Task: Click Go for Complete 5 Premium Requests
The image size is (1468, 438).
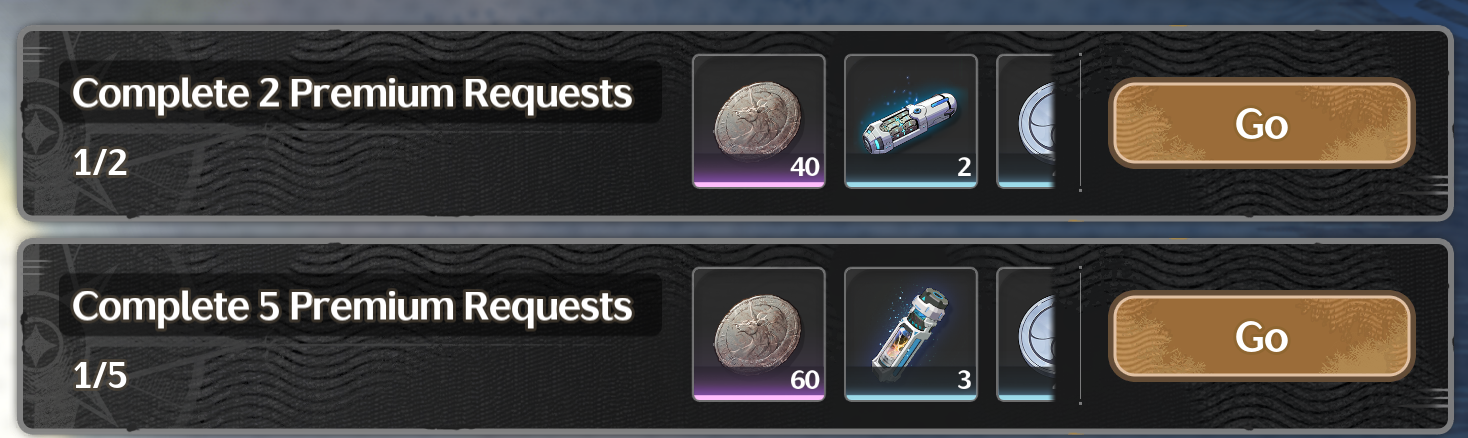Action: tap(1262, 337)
